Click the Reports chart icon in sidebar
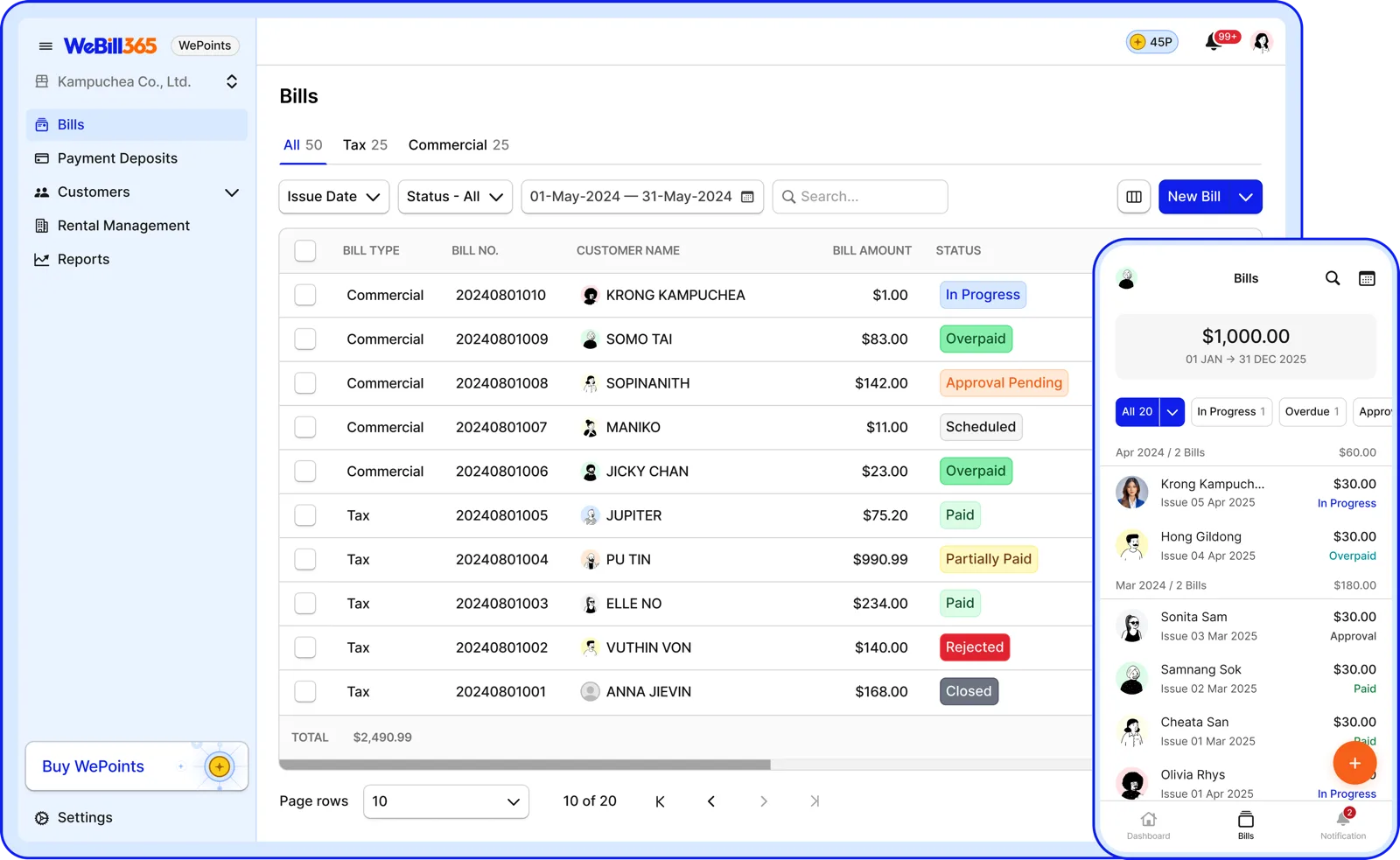The width and height of the screenshot is (1400, 860). point(41,260)
